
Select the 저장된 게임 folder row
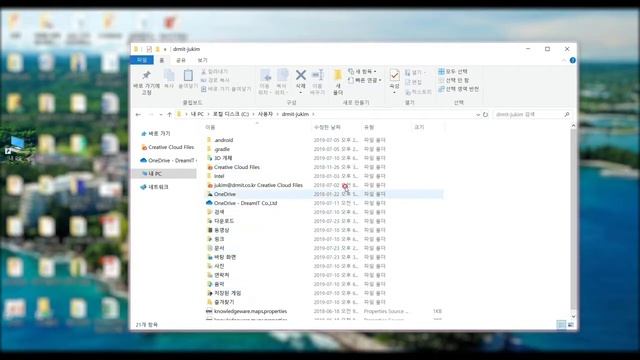[x=324, y=293]
